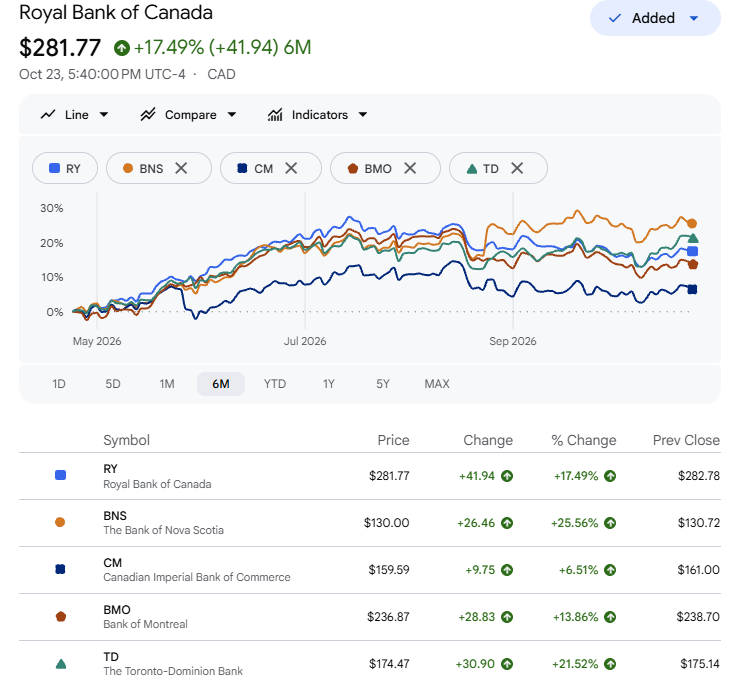Open the CM Canadian Imperial Bank row
Screen dimensions: 736x680
pyautogui.click(x=370, y=570)
